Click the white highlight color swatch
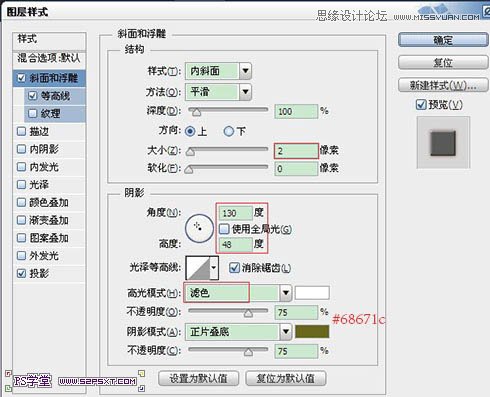The height and width of the screenshot is (397, 490). (x=312, y=293)
